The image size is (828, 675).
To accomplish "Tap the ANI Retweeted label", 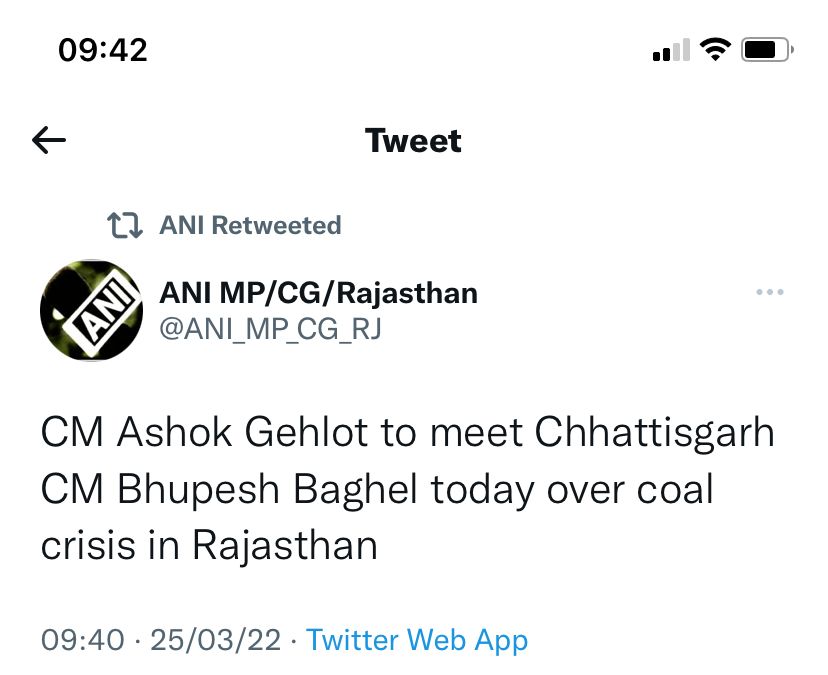I will [x=250, y=225].
